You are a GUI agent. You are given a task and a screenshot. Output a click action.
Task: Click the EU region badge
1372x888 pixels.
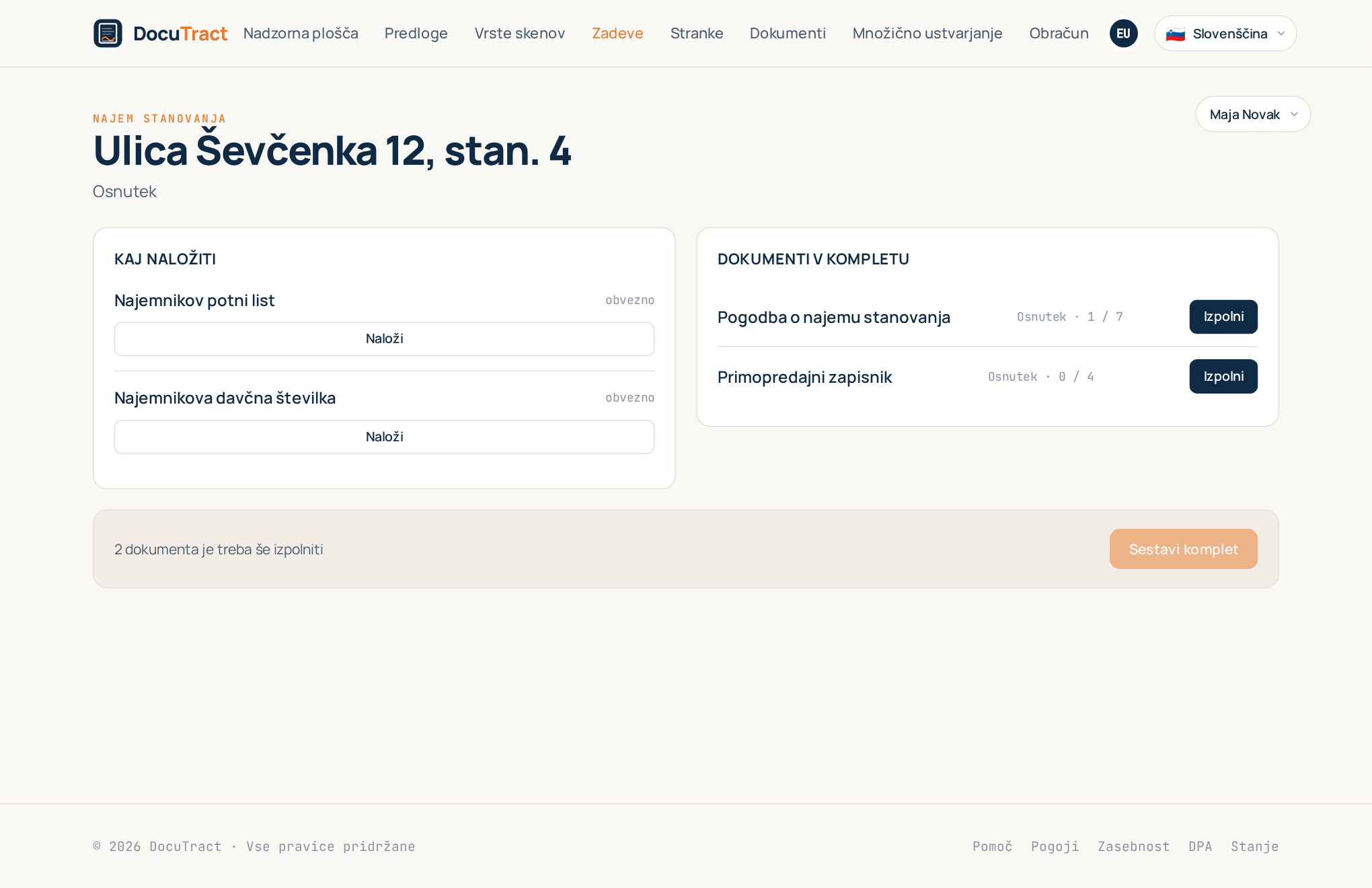click(x=1123, y=34)
